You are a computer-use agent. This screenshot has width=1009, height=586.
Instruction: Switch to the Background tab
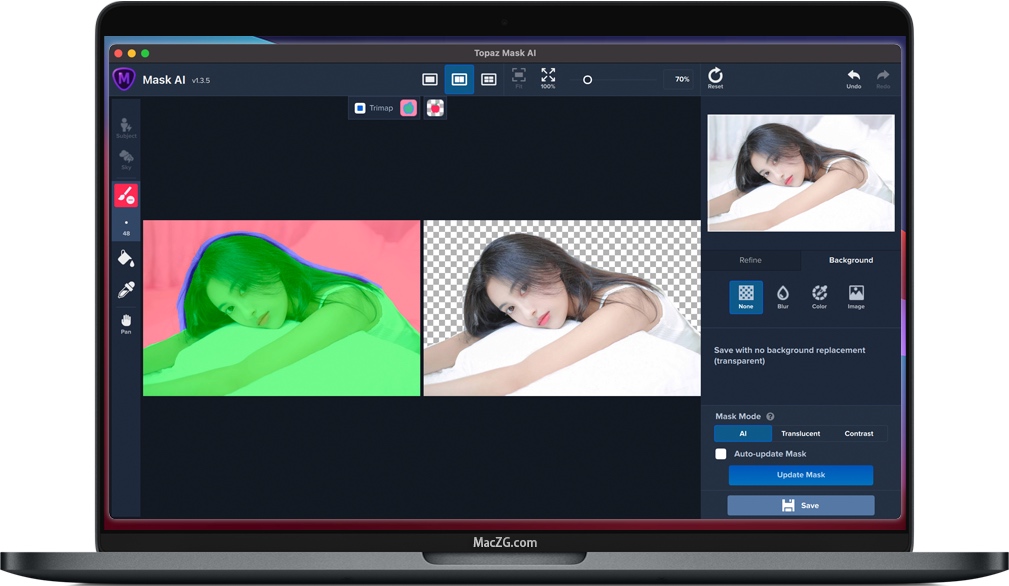pos(850,260)
